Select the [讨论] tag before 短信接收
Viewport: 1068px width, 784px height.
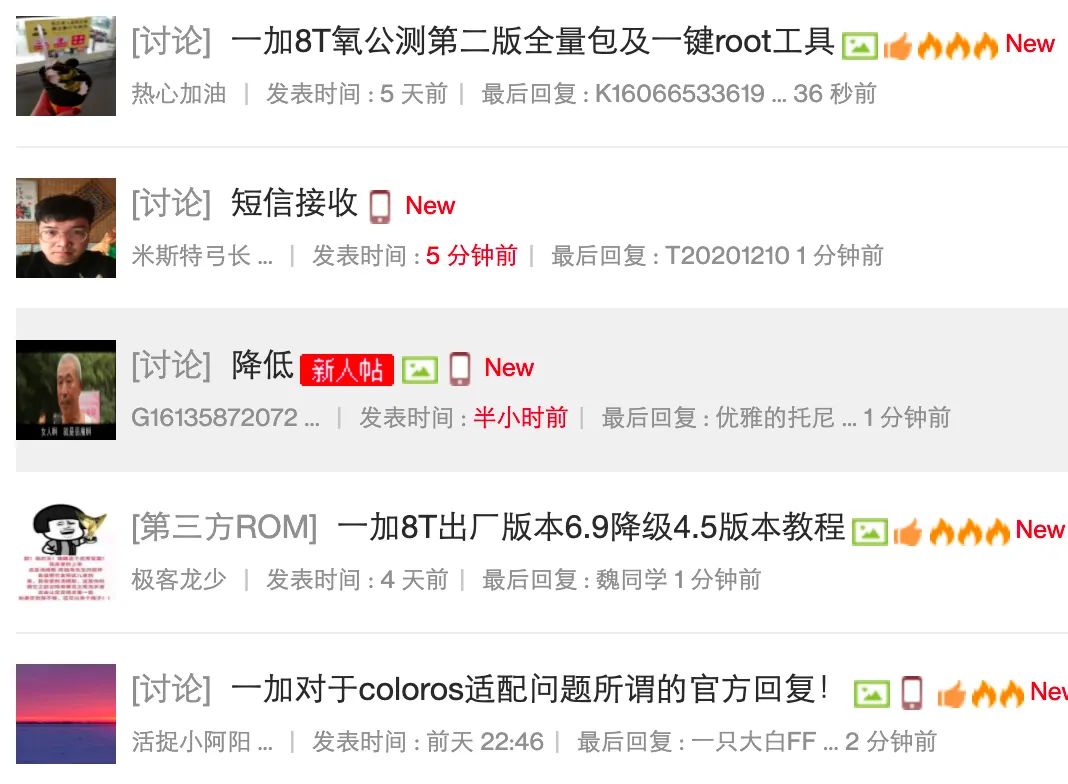point(172,203)
